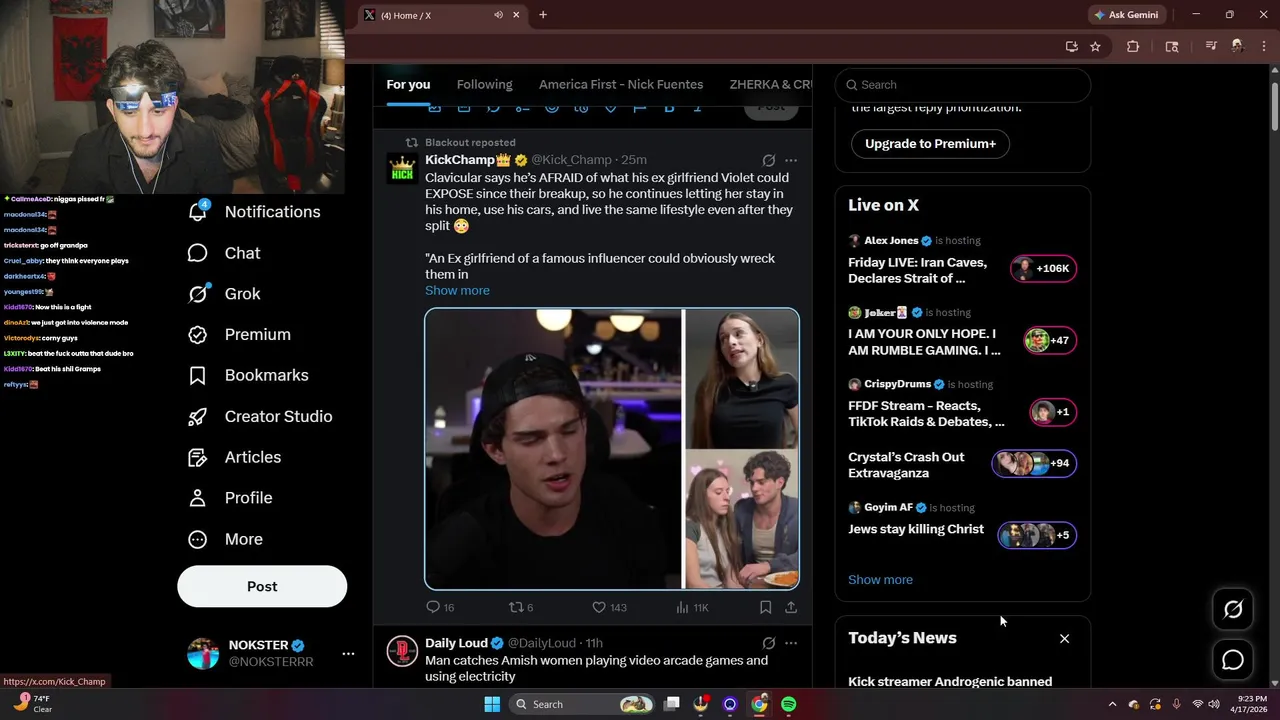
Task: Open the floating Grok button
Action: pyautogui.click(x=1233, y=609)
